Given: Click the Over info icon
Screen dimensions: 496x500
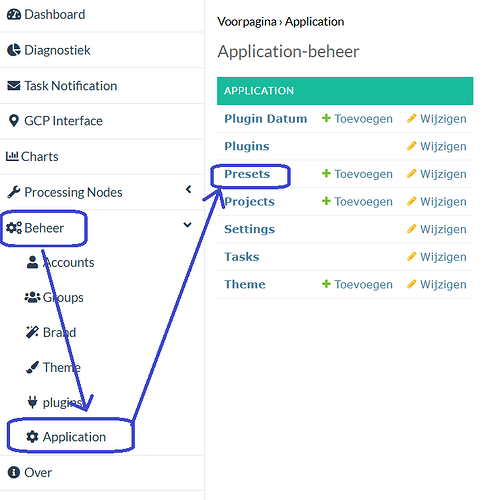Looking at the screenshot, I should (x=14, y=472).
